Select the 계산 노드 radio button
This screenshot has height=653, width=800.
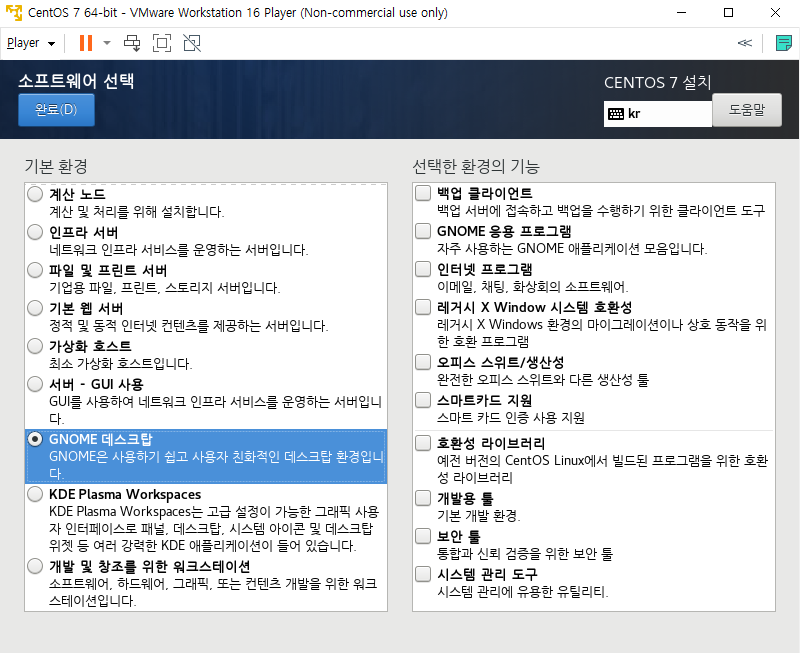35,194
